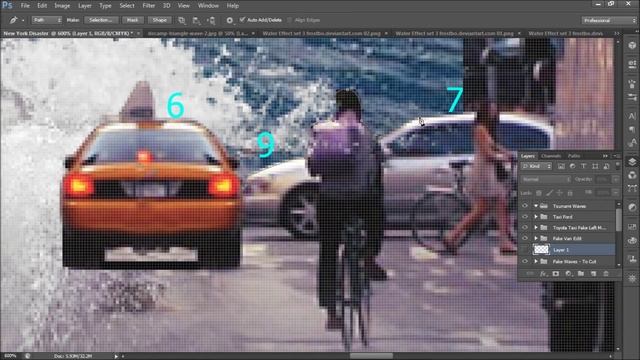Toggle the Align Edges checkbox

pos(290,20)
